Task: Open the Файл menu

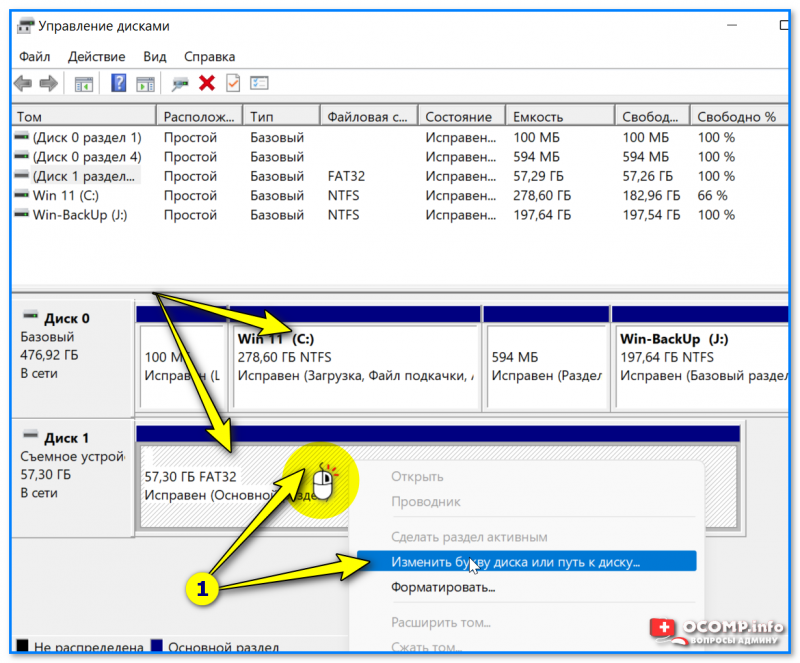Action: [x=35, y=56]
